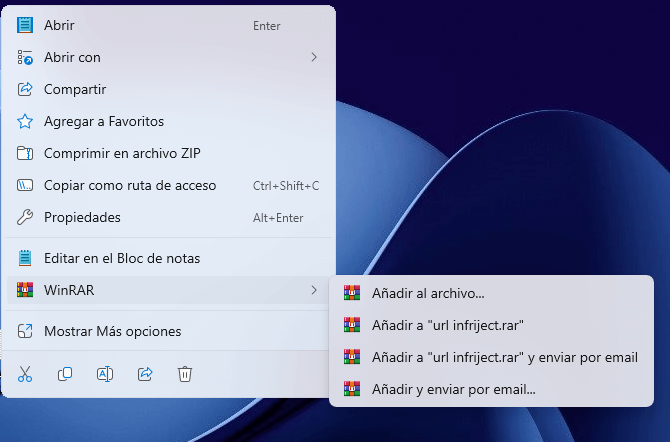Open Mostrar Más opciones
The image size is (670, 442).
(168, 331)
